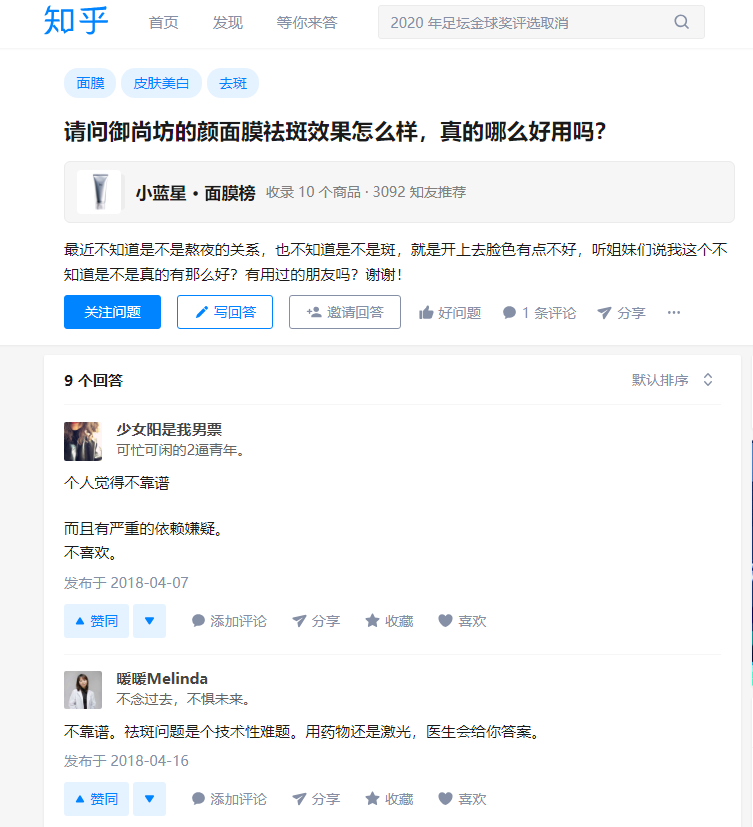The image size is (753, 827).
Task: Select the 皮肤美白 topic tag
Action: (161, 83)
